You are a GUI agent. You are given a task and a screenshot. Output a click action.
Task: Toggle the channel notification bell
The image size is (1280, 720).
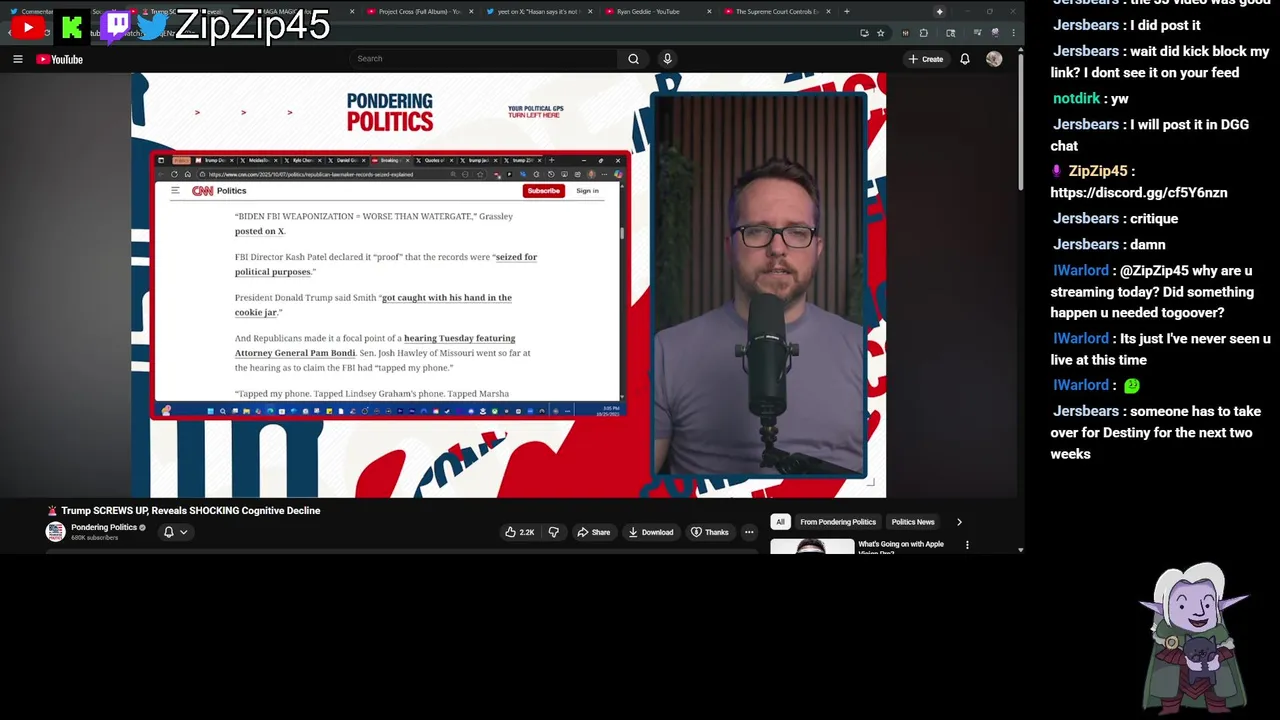pyautogui.click(x=168, y=532)
